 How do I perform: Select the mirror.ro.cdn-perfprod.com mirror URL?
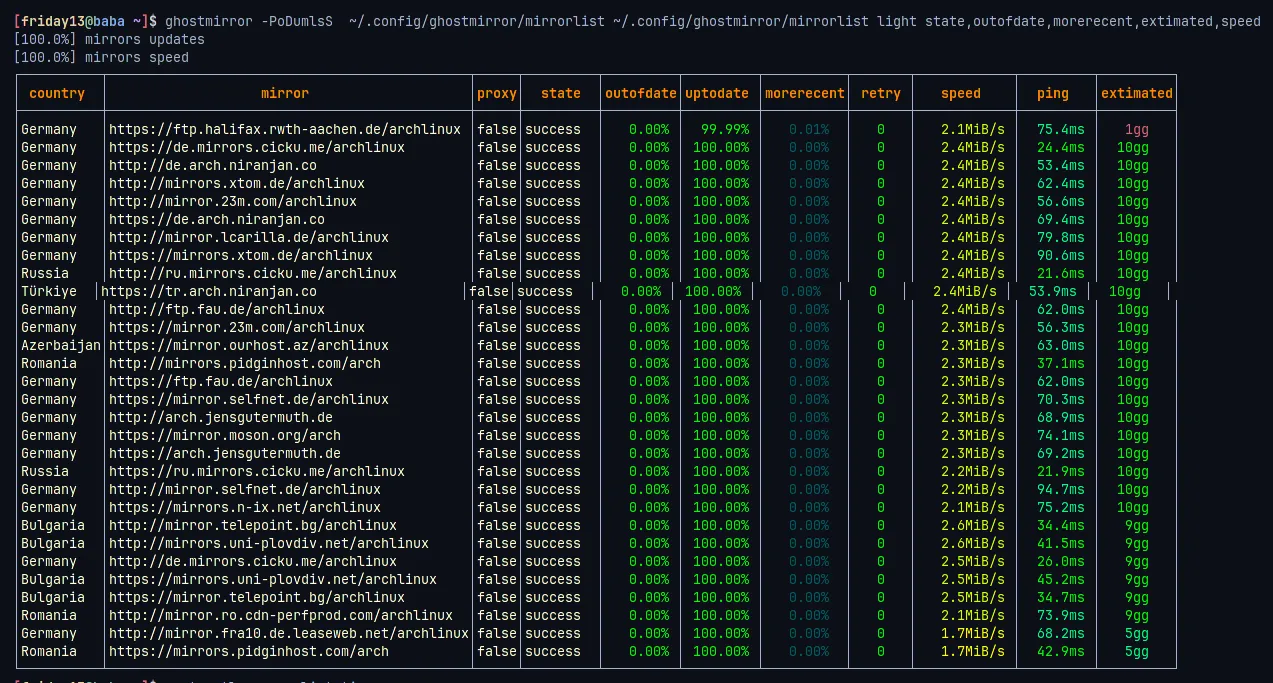click(281, 615)
